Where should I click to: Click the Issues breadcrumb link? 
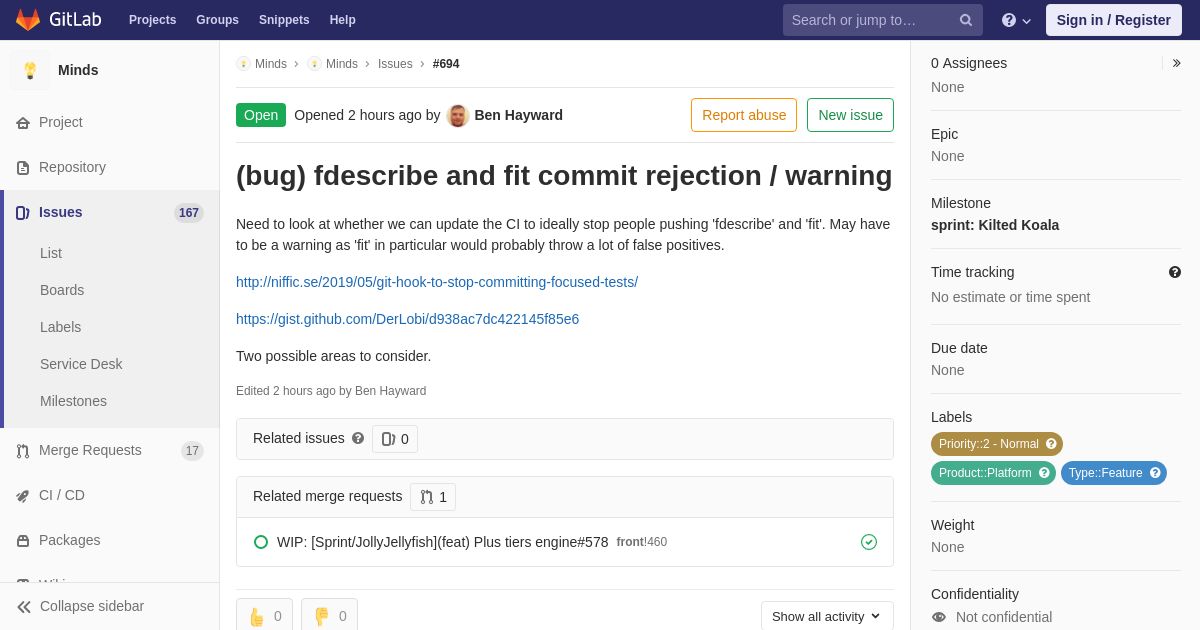click(x=395, y=64)
